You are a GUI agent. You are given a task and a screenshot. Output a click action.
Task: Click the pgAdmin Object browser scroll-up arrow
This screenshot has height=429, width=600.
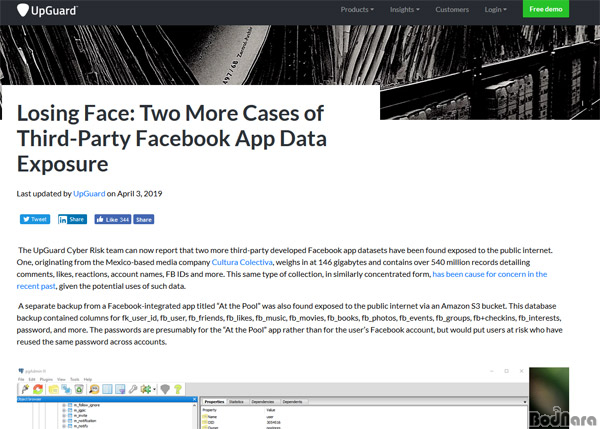tap(195, 405)
